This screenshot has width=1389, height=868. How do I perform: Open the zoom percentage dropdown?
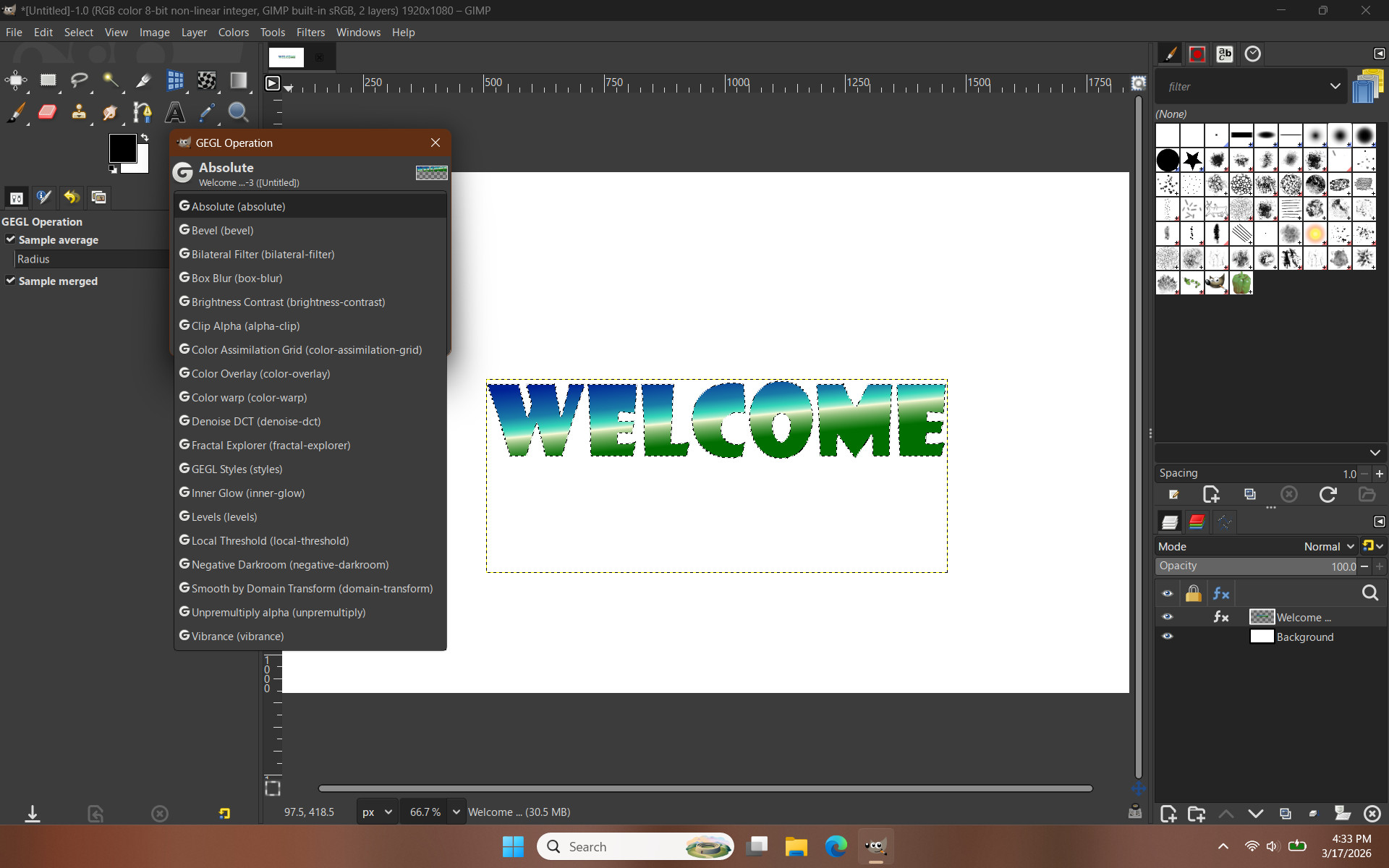[x=456, y=812]
